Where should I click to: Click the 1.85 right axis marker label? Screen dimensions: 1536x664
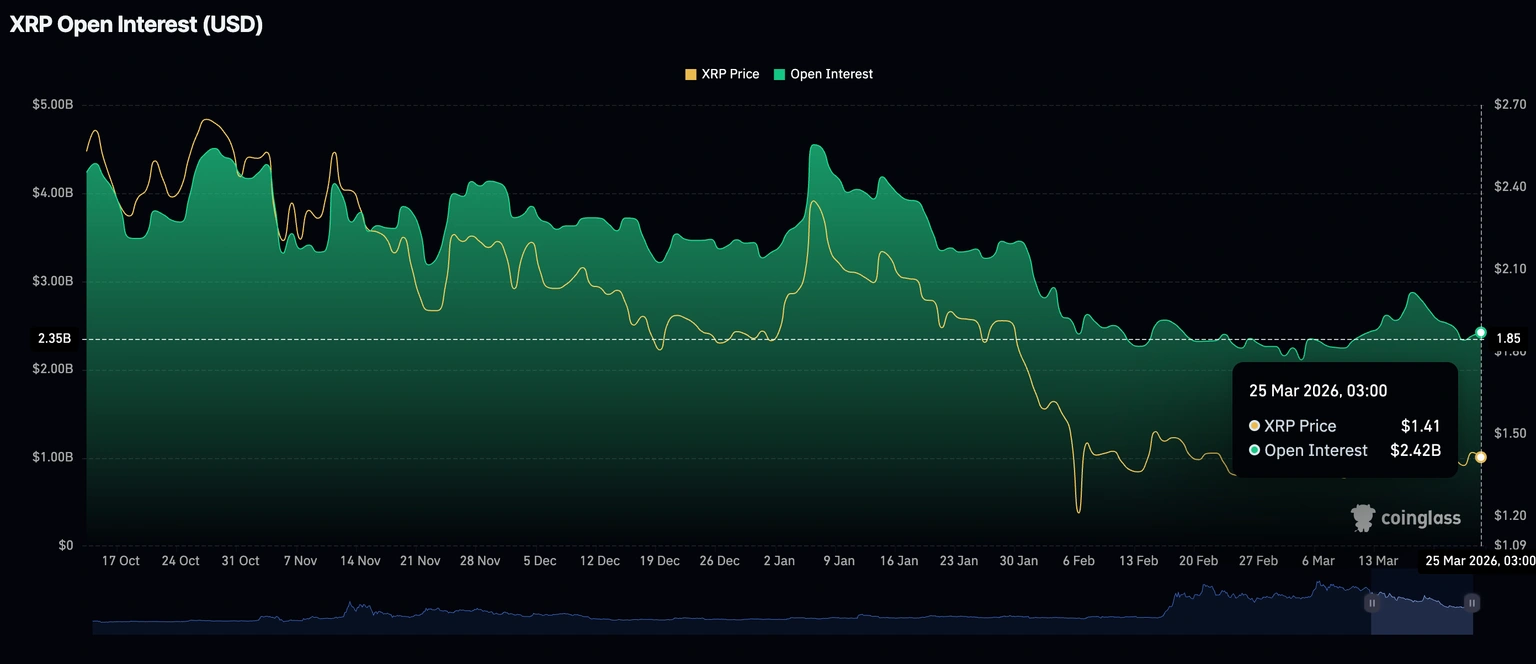(x=1507, y=339)
